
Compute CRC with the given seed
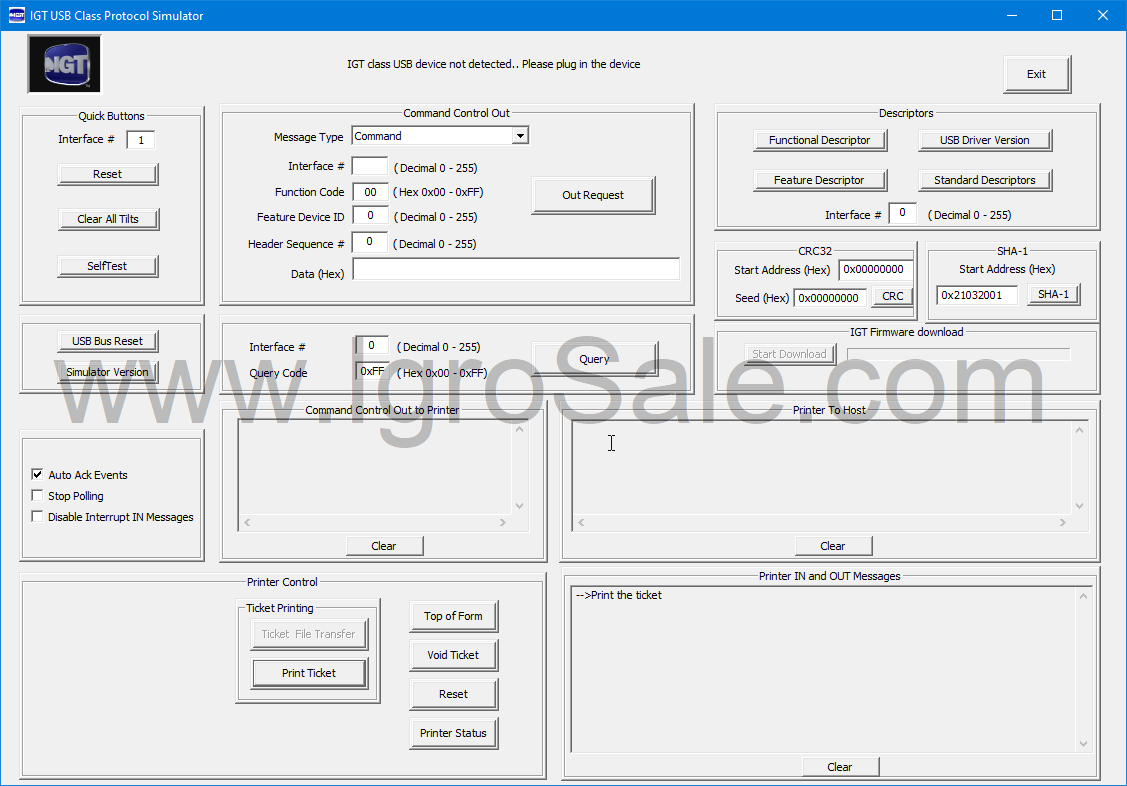point(891,295)
